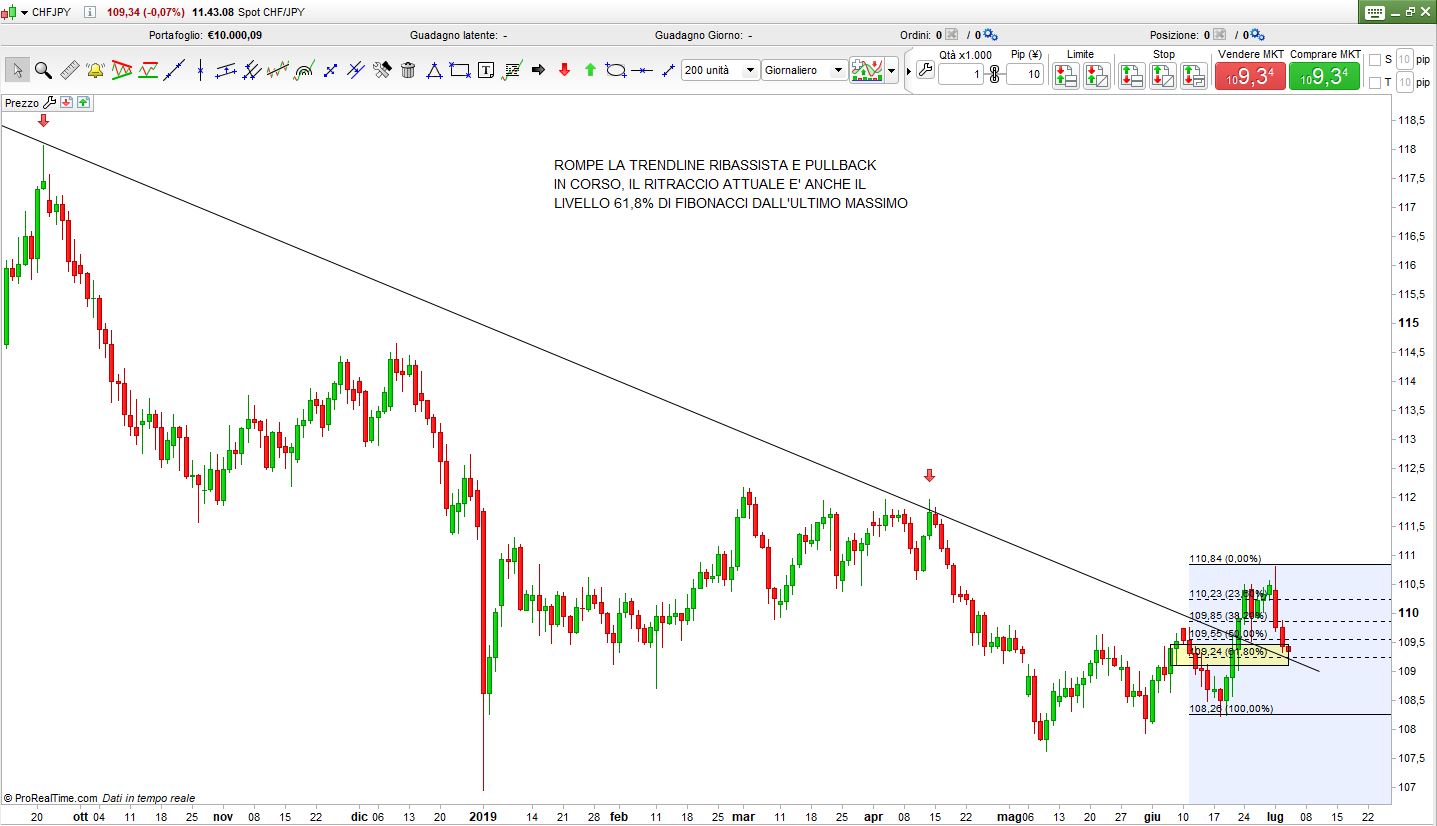This screenshot has width=1437, height=826.
Task: Open the alert bell tool
Action: click(95, 70)
